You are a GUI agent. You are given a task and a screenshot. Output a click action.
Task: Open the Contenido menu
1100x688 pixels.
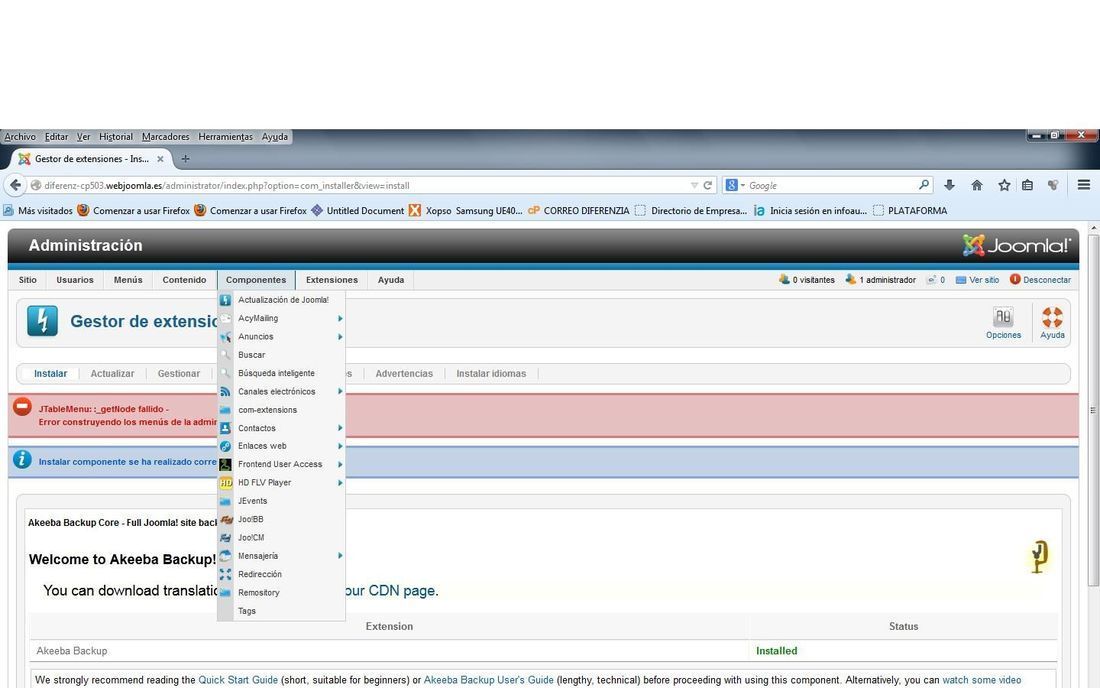click(185, 280)
